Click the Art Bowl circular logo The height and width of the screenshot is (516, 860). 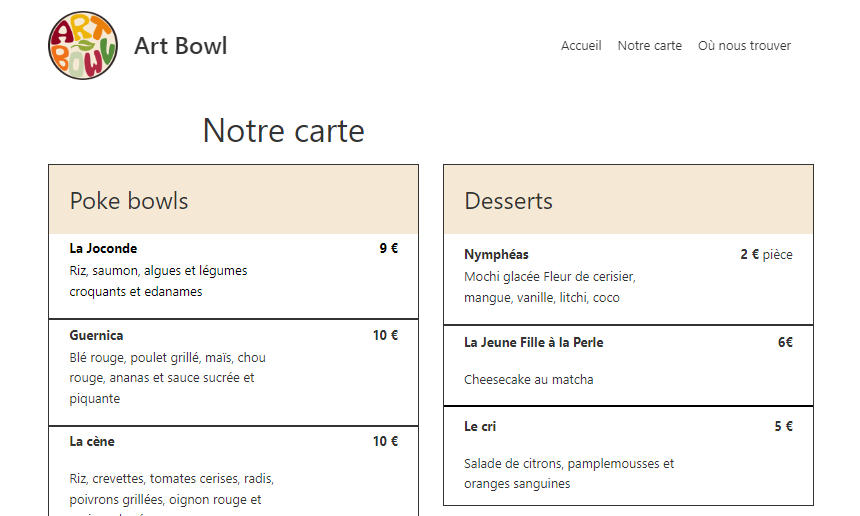coord(83,46)
